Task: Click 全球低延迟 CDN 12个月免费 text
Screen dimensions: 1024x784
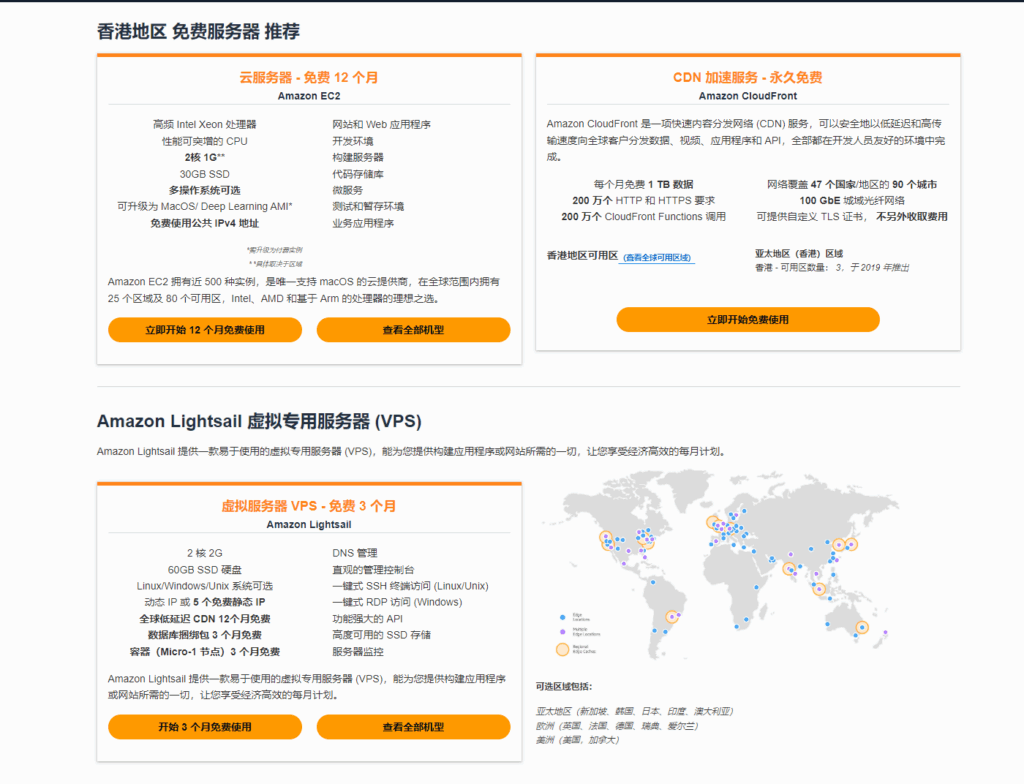Action: point(204,619)
